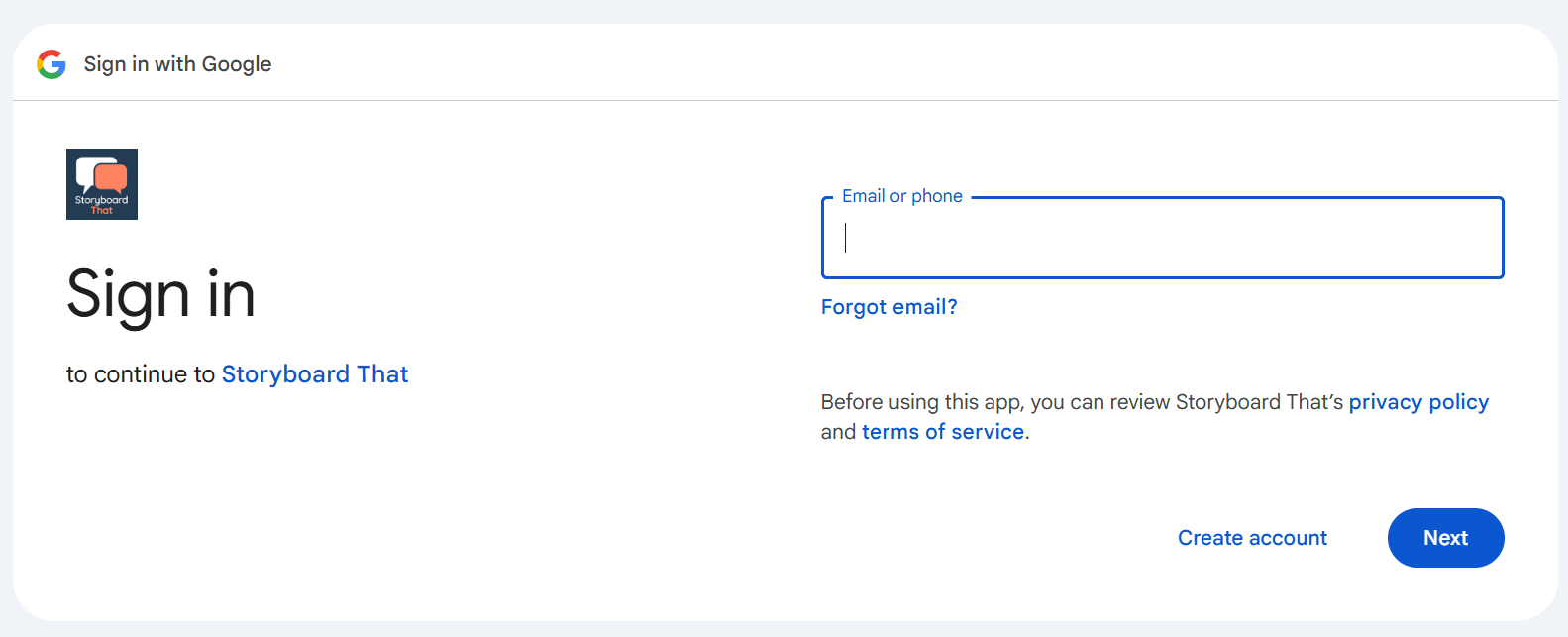This screenshot has height=637, width=1568.
Task: Click the Storyboard That app logo
Action: click(x=102, y=184)
